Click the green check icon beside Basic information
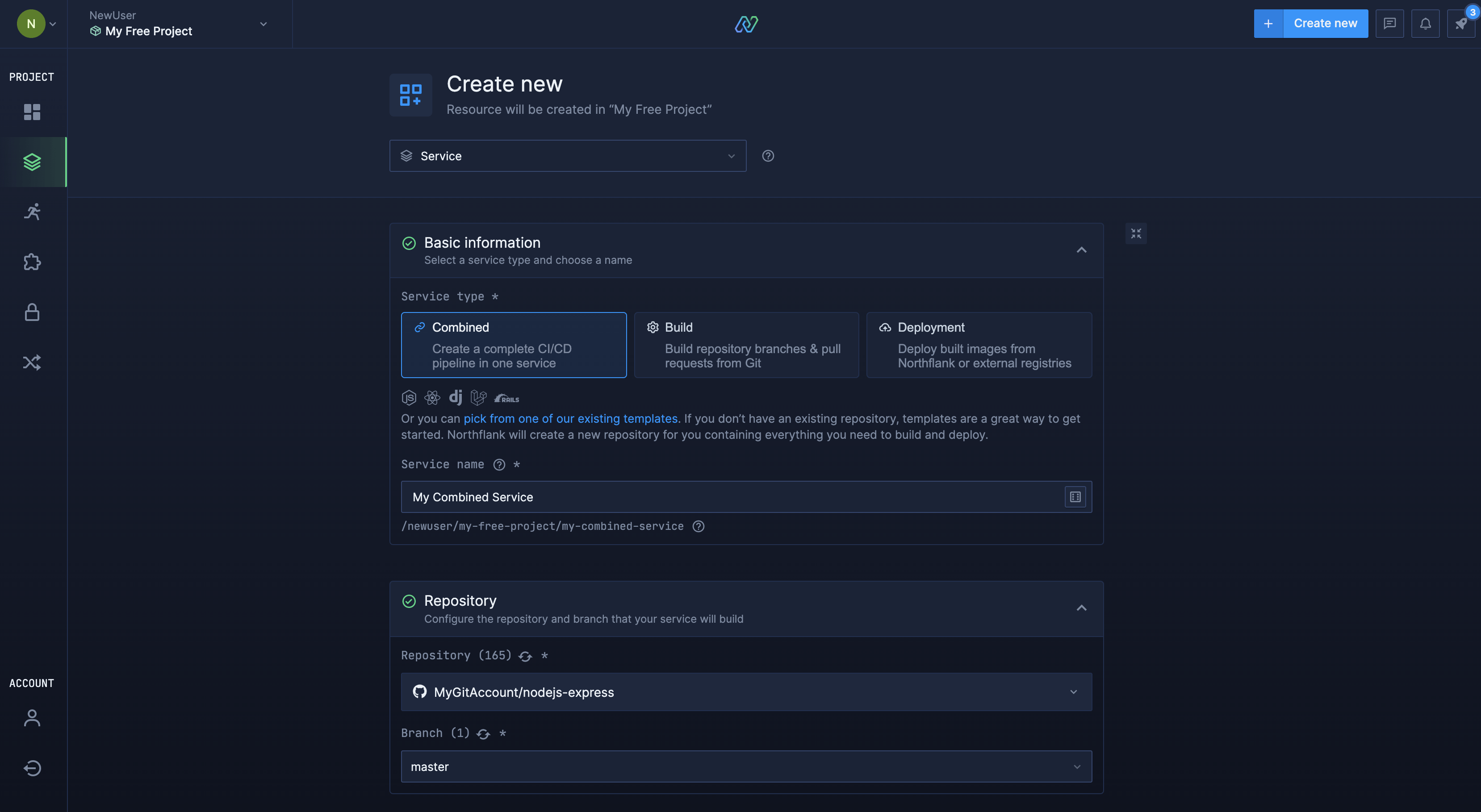The image size is (1481, 812). (x=409, y=243)
